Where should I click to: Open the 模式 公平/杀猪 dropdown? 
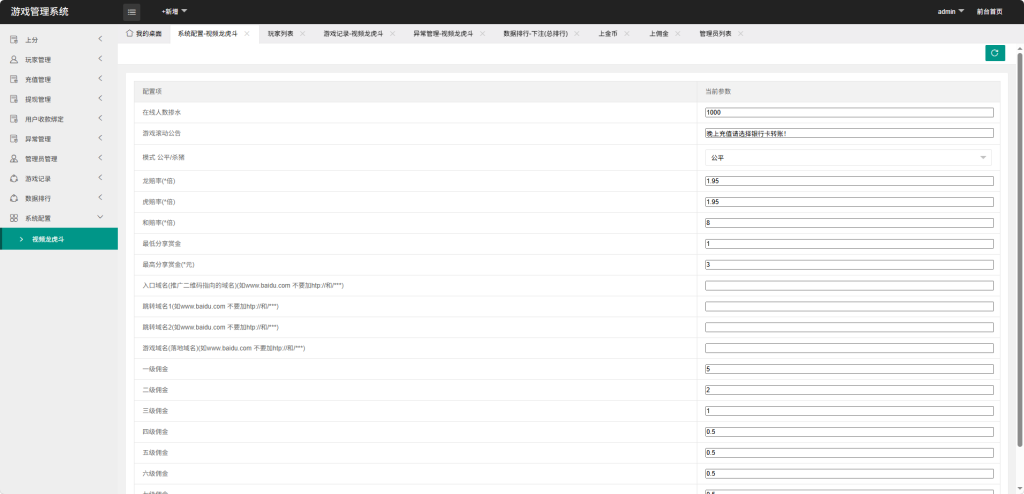click(848, 157)
